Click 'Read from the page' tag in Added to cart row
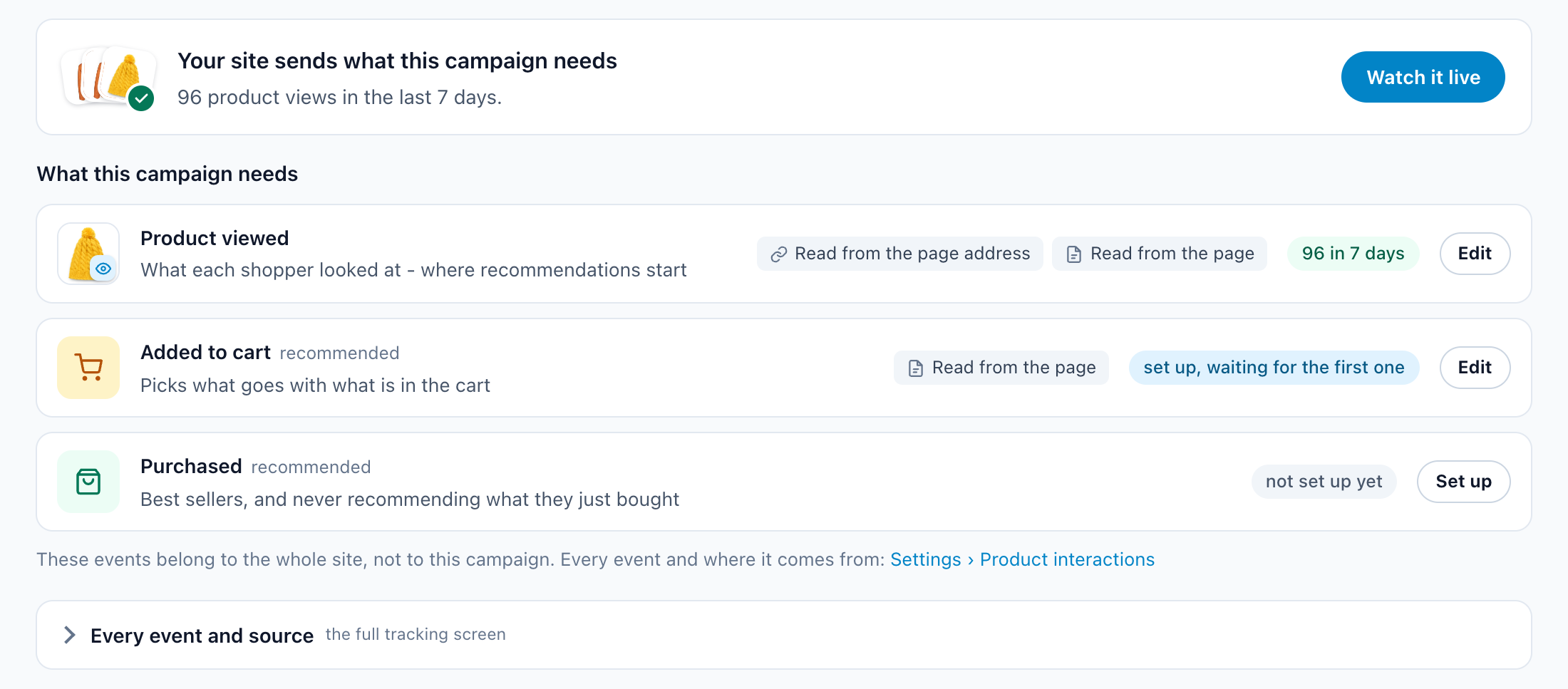This screenshot has height=689, width=1568. tap(1001, 368)
